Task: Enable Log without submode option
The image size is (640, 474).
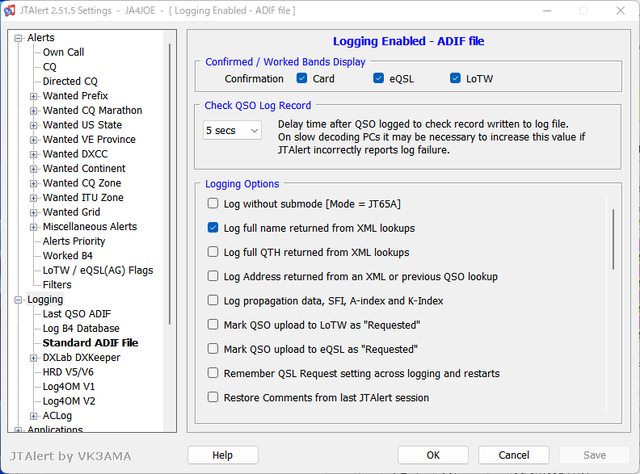Action: pyautogui.click(x=213, y=203)
